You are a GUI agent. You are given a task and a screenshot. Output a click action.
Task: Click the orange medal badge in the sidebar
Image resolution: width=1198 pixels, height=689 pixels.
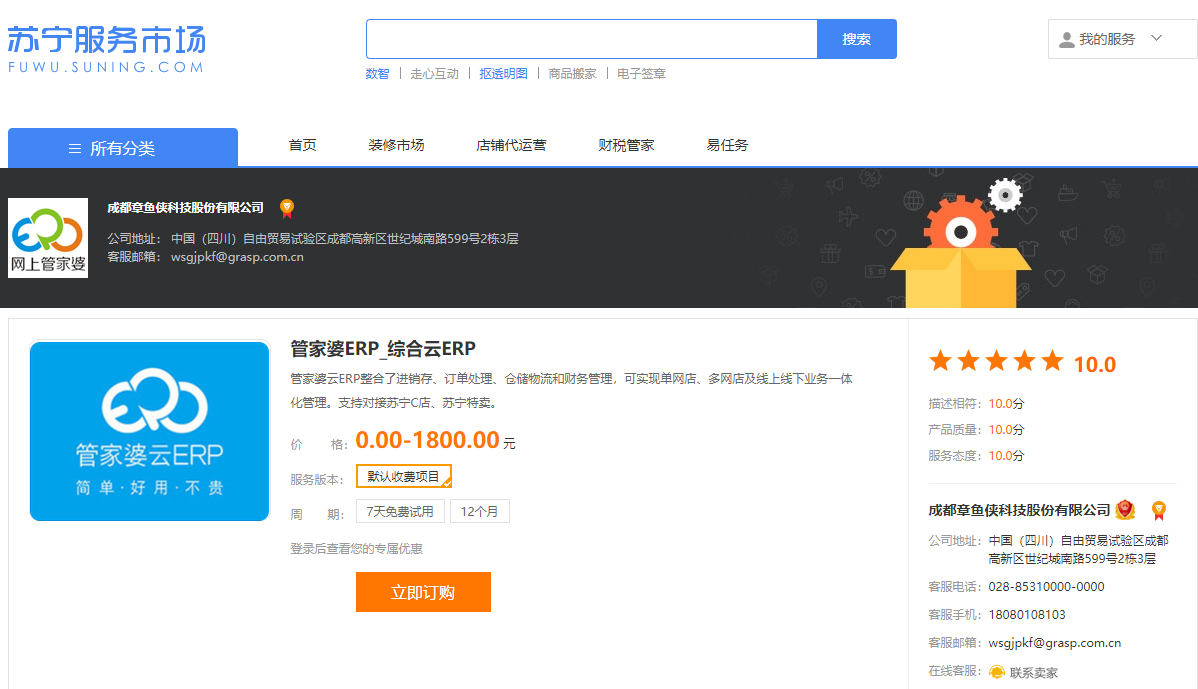pos(1159,510)
